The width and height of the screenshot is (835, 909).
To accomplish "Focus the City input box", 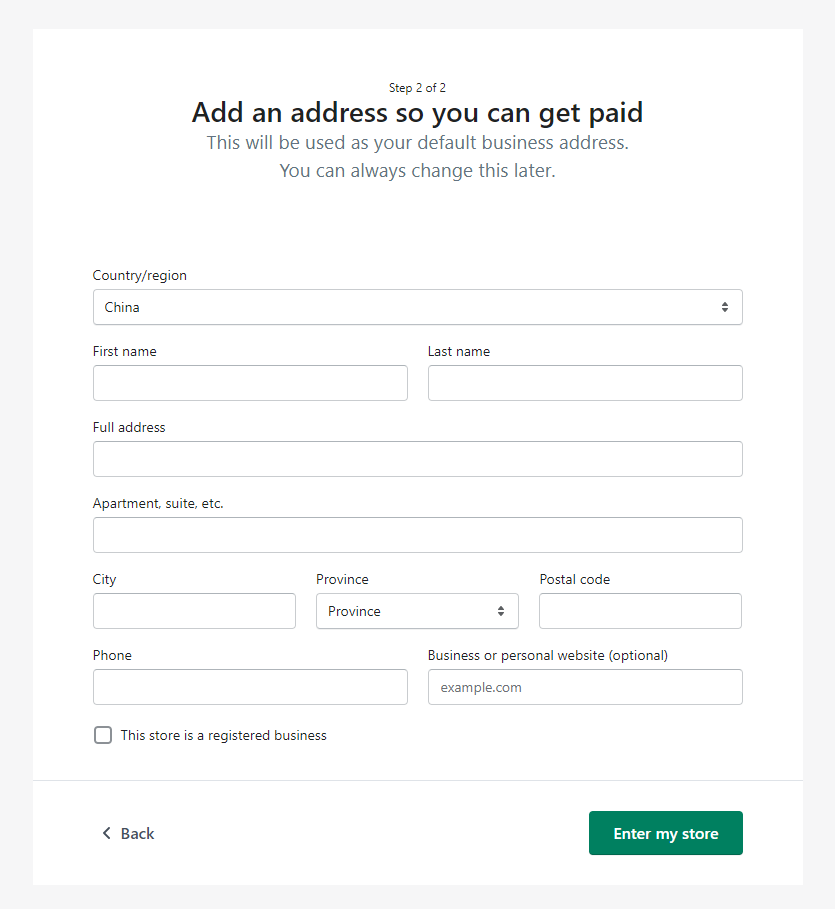I will 194,611.
